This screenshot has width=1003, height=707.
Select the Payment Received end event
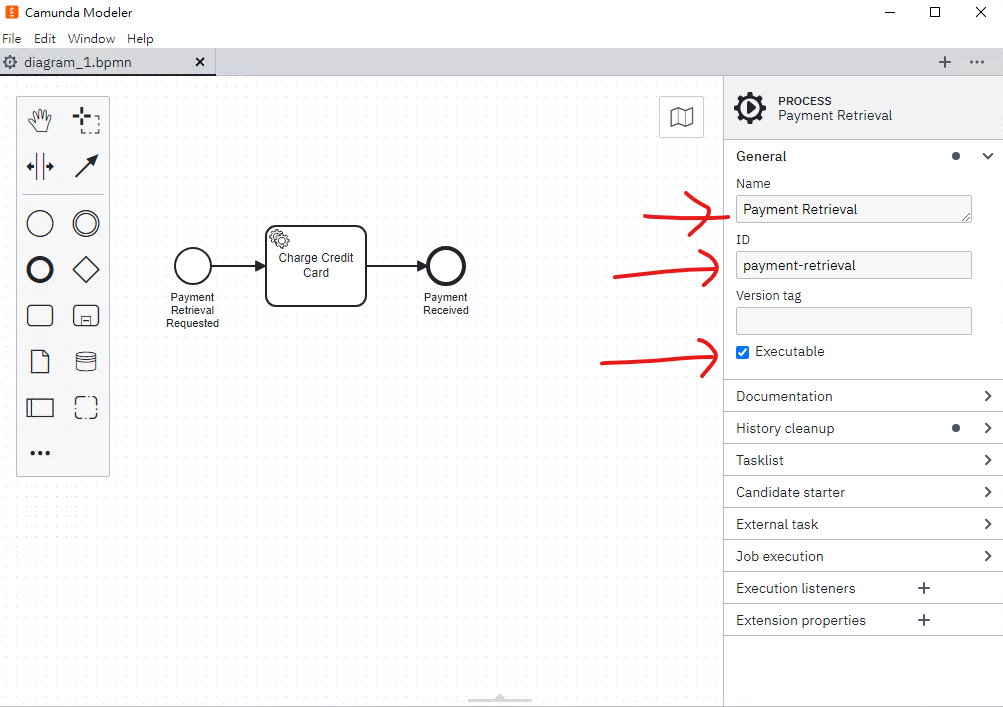point(446,266)
